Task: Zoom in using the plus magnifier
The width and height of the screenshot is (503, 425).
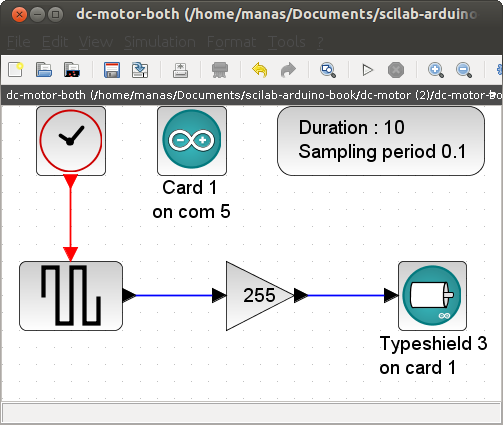Action: (436, 70)
